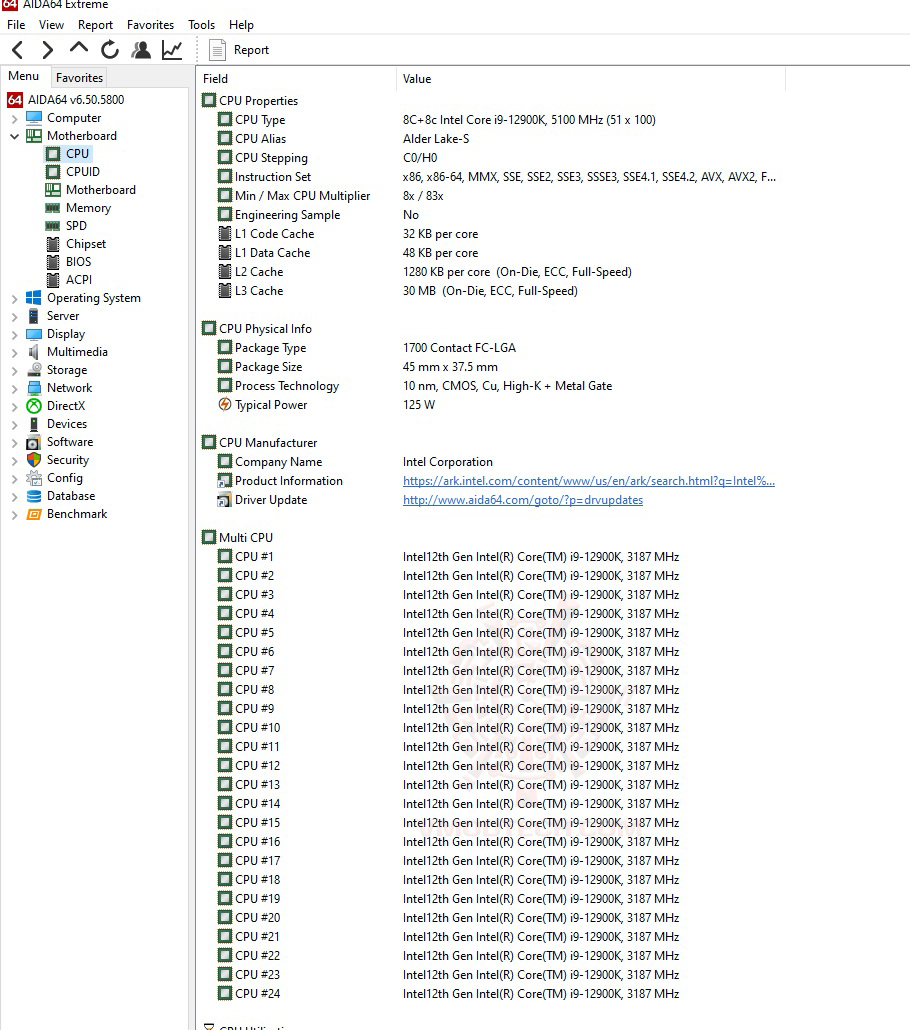Screen dimensions: 910x1030
Task: Open the File menu
Action: (x=16, y=25)
